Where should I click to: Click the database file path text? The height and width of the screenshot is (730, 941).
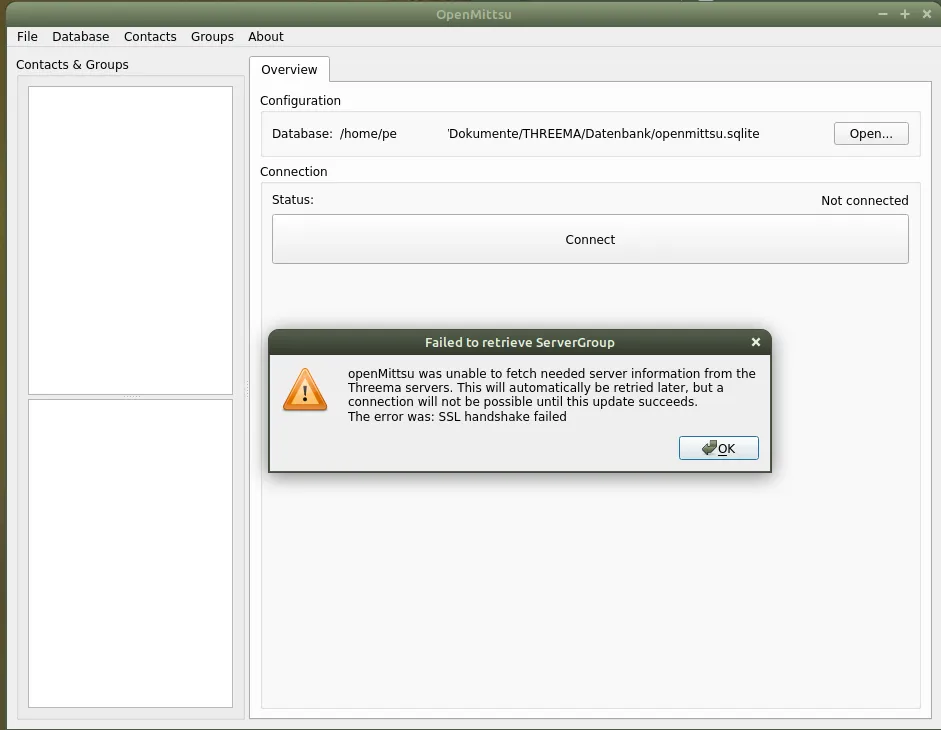[x=550, y=134]
